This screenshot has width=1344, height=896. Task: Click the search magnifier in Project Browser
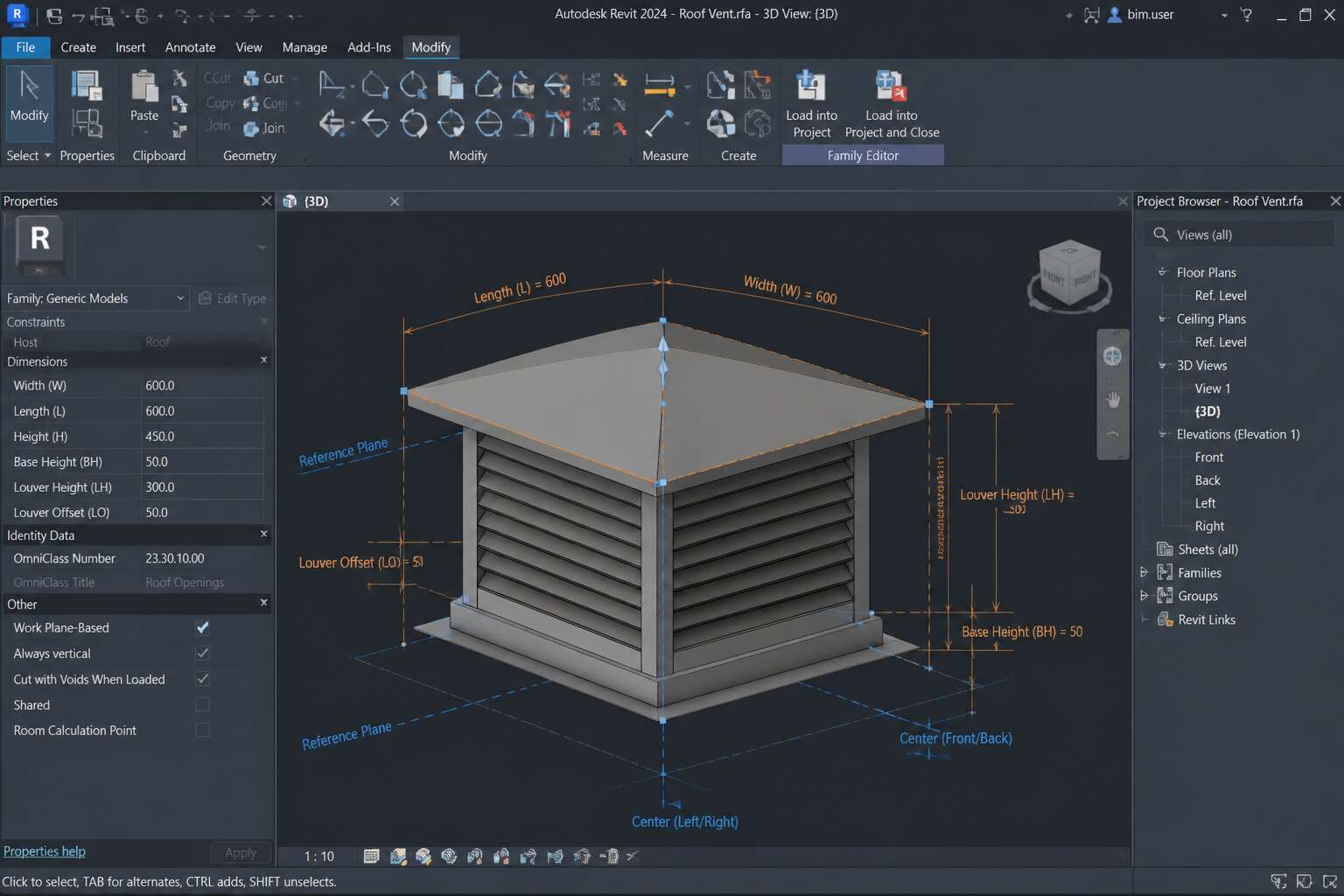tap(1161, 234)
